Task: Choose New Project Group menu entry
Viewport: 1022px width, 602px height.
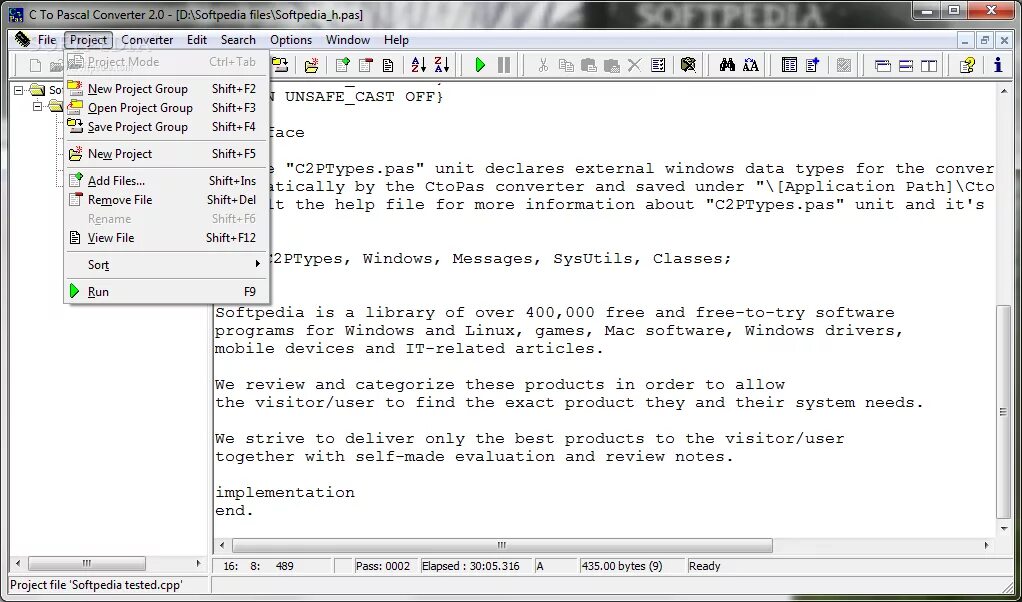Action: (x=165, y=89)
